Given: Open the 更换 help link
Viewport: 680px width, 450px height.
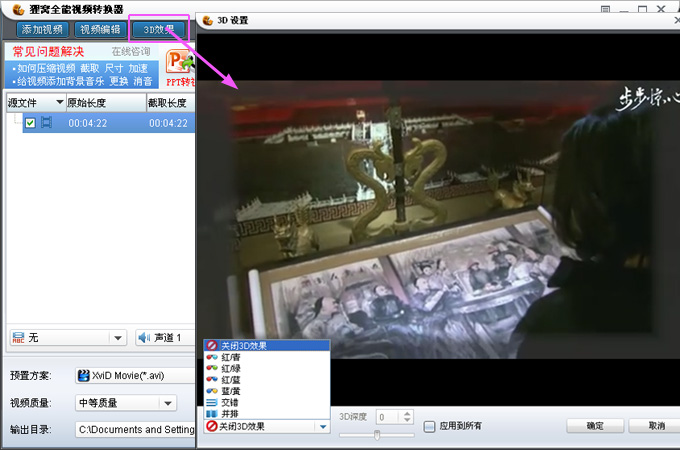Looking at the screenshot, I should click(119, 82).
